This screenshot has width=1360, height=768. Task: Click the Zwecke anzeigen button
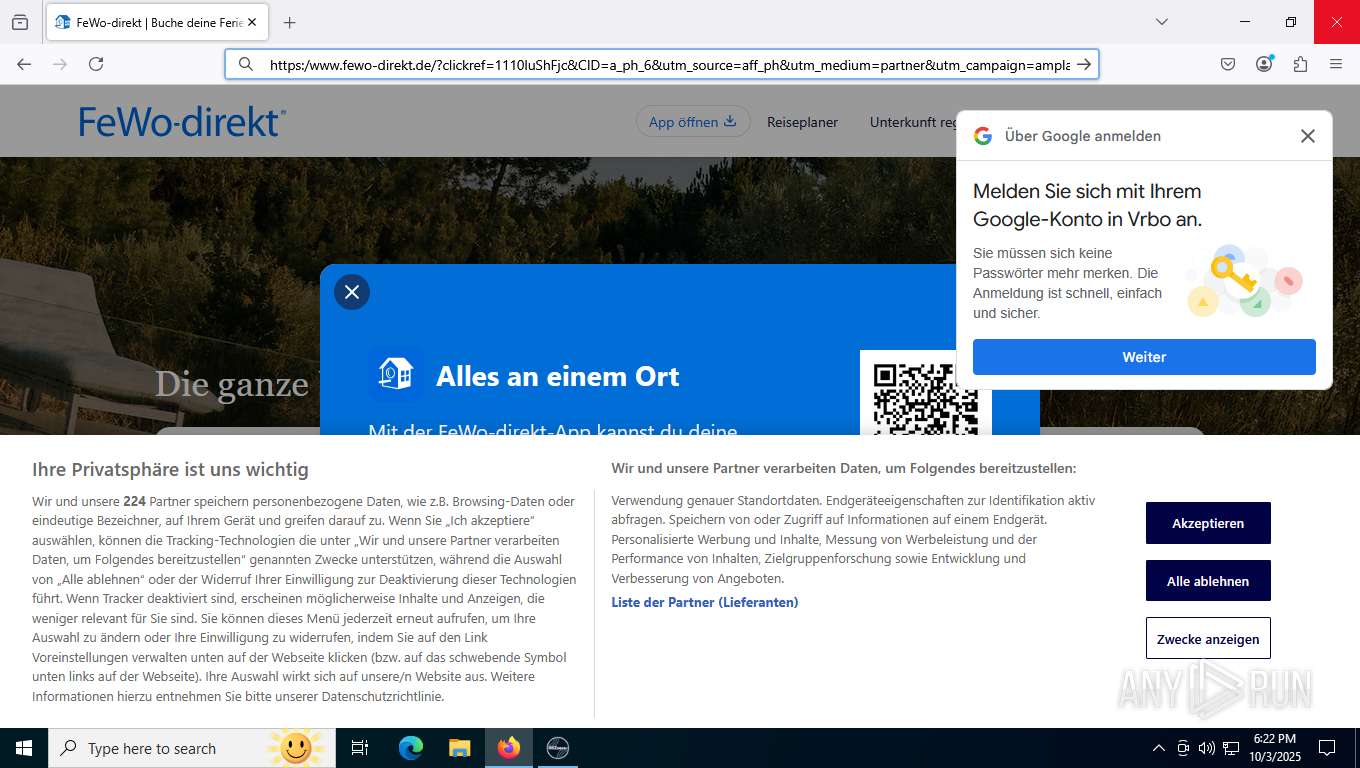[1208, 639]
